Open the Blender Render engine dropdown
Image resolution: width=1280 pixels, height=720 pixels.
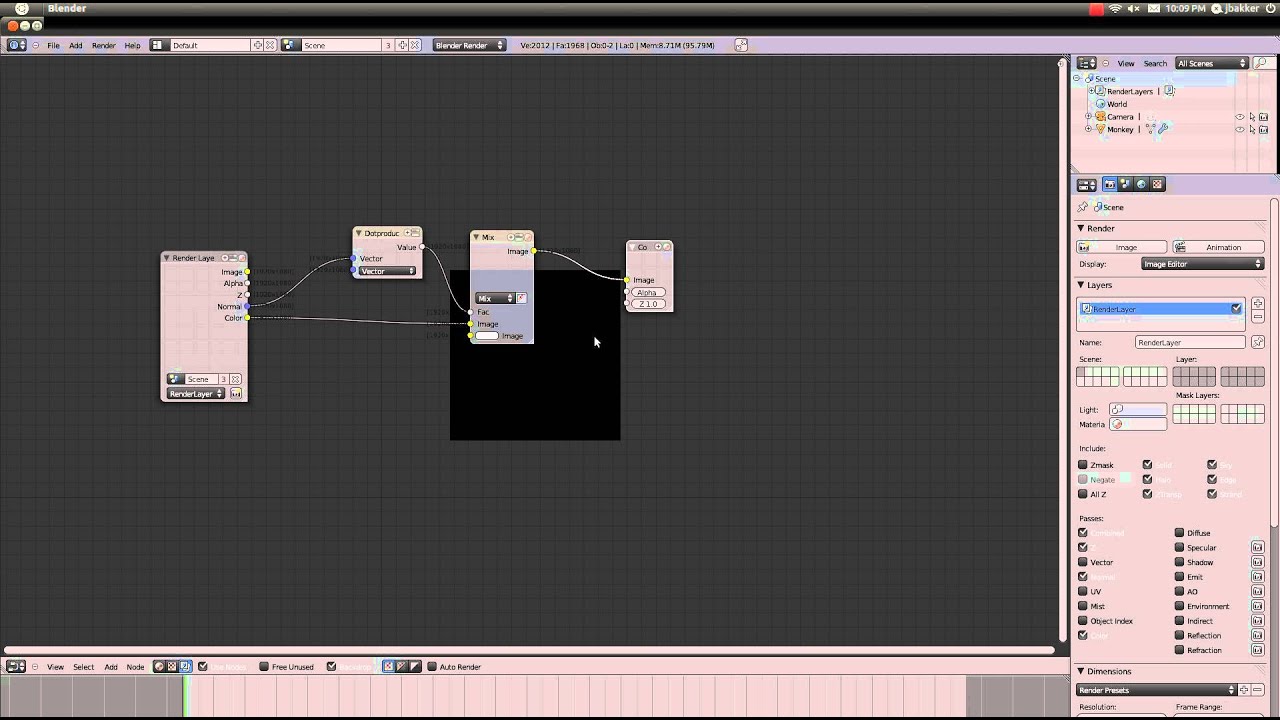pyautogui.click(x=469, y=45)
